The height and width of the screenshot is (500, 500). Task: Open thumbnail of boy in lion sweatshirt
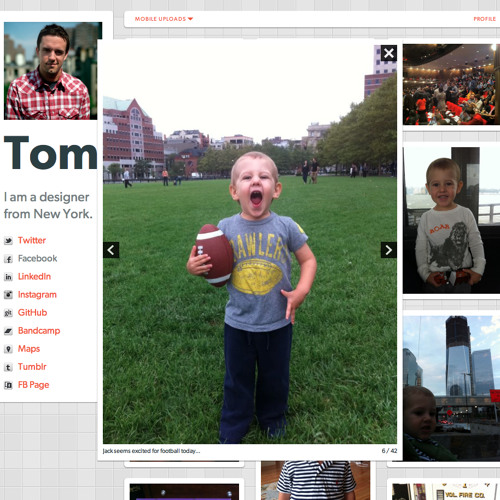(x=451, y=220)
